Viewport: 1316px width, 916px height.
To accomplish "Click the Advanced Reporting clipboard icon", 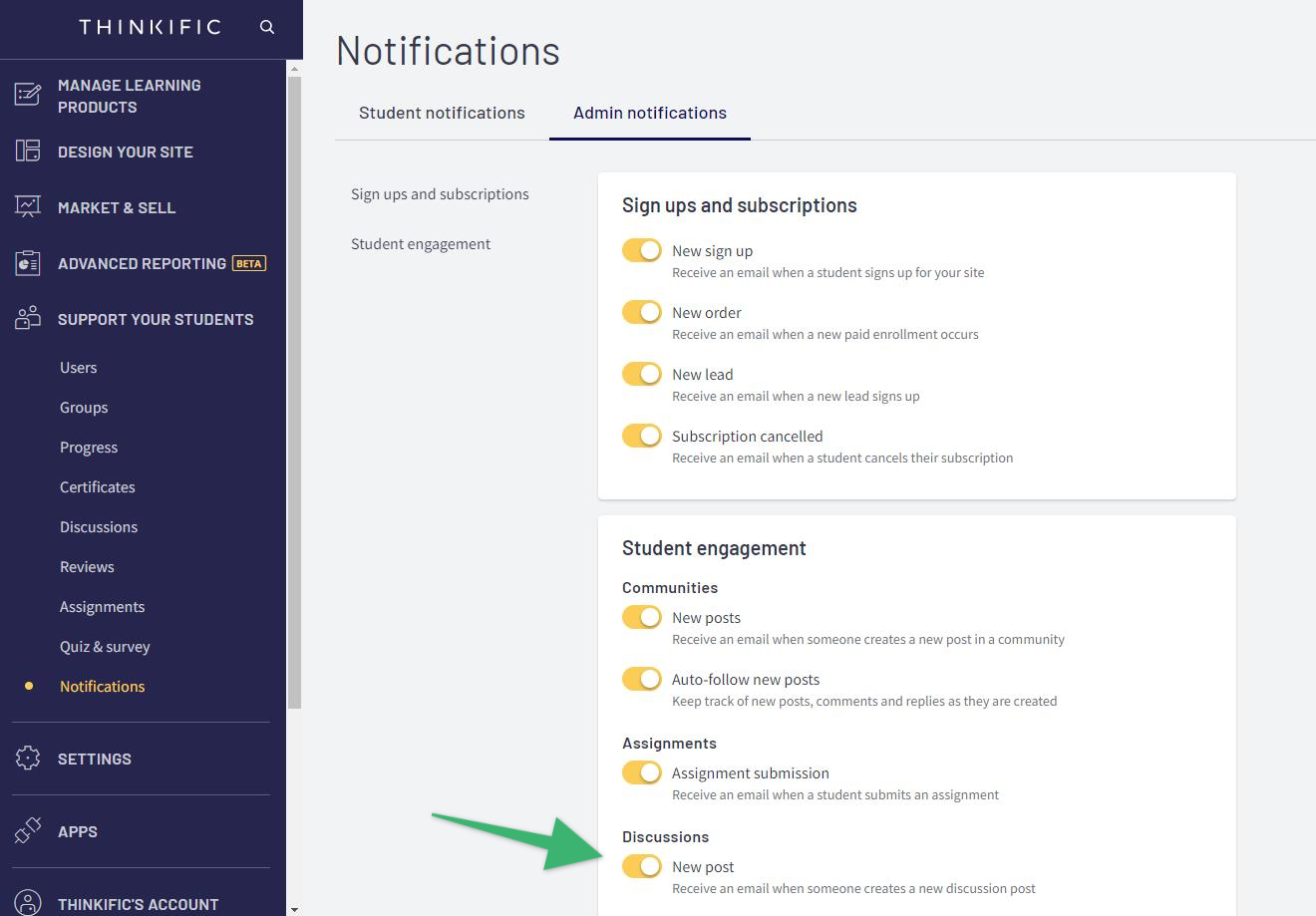I will pyautogui.click(x=28, y=263).
